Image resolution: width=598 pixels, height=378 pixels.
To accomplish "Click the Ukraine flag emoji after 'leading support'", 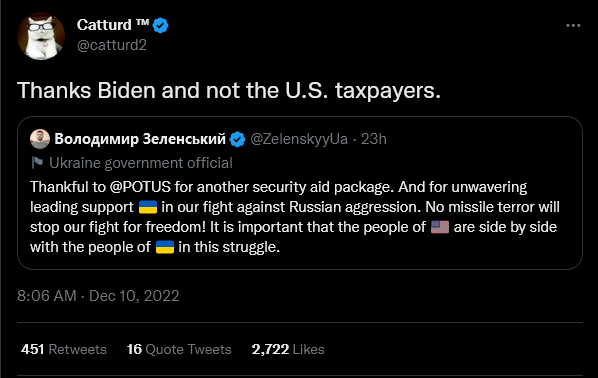I will [148, 207].
